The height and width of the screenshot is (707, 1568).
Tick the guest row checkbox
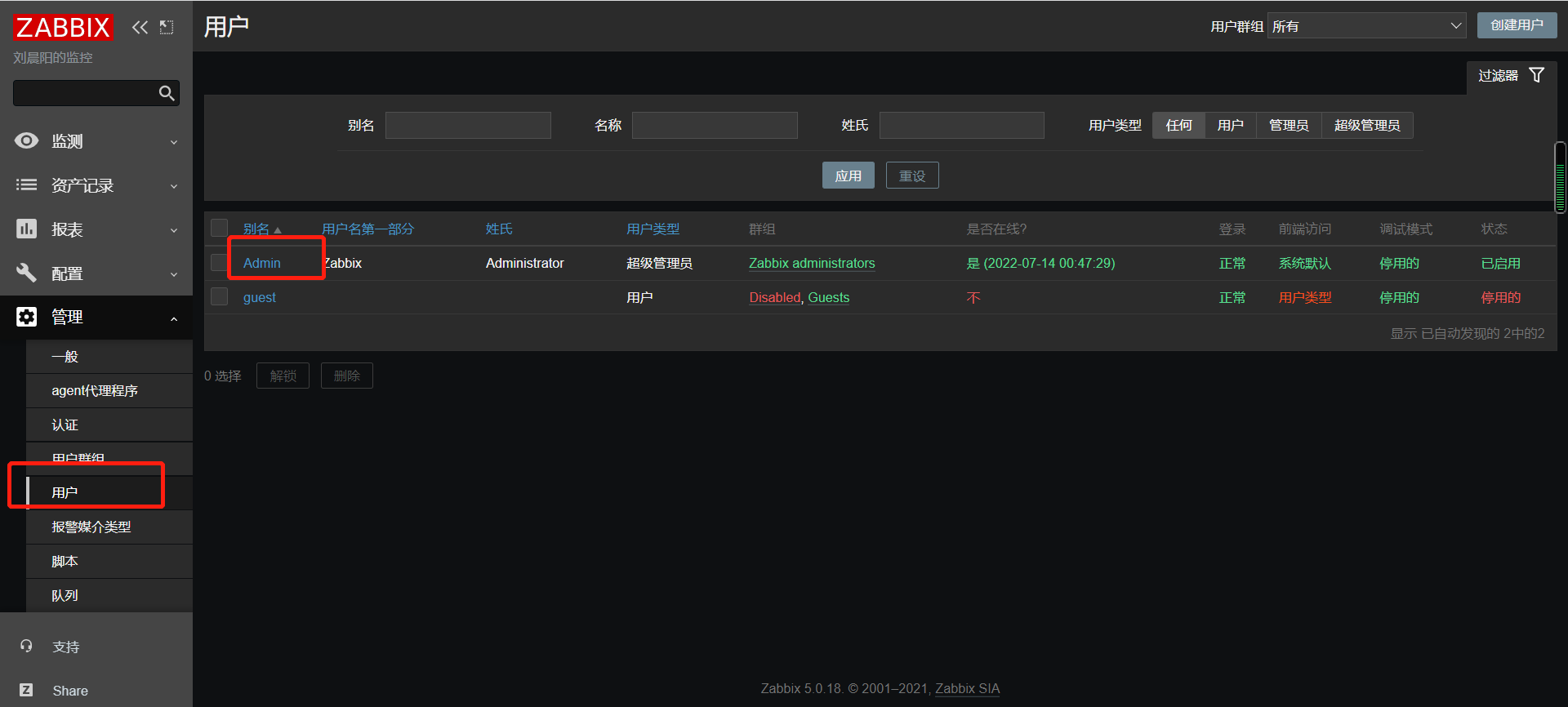(219, 296)
